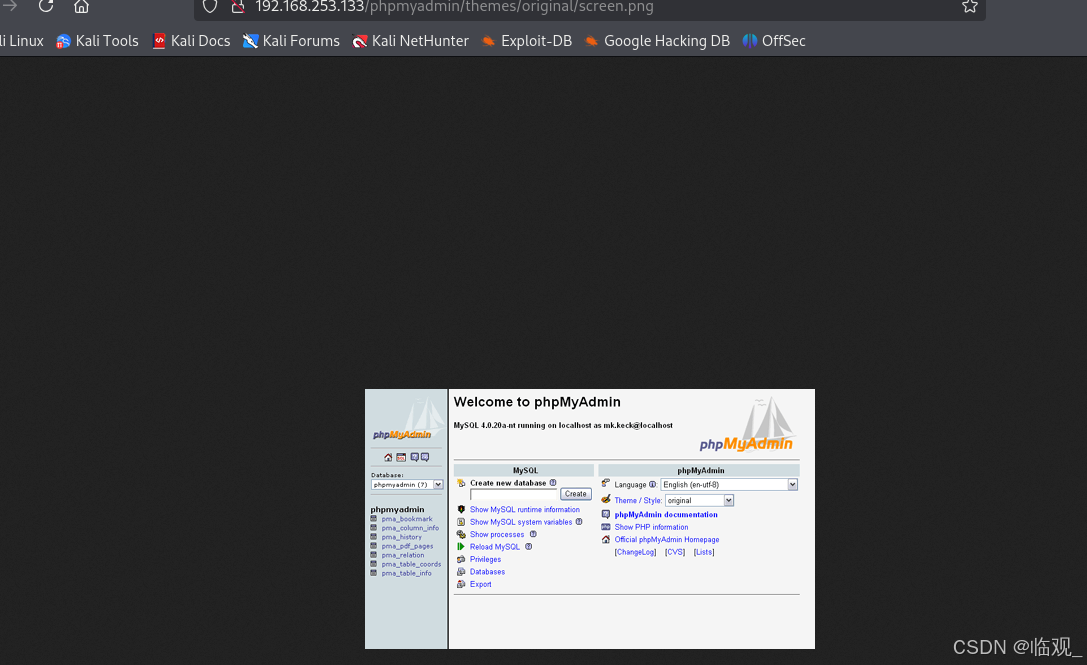Screen dimensions: 1087x665
Task: Bookmark this page with the star icon
Action: (x=969, y=6)
